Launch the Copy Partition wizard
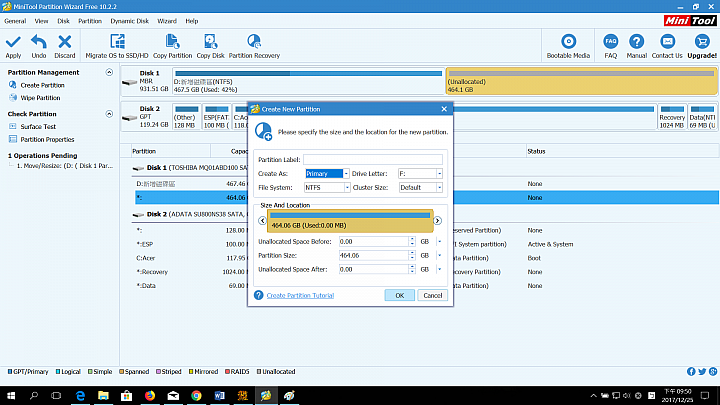Screen dimensions: 720x405 pos(172,46)
